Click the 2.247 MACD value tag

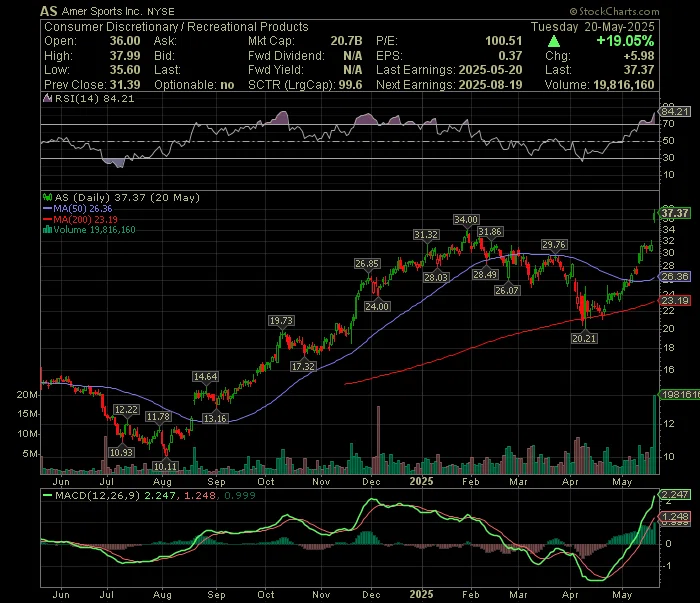tap(675, 494)
